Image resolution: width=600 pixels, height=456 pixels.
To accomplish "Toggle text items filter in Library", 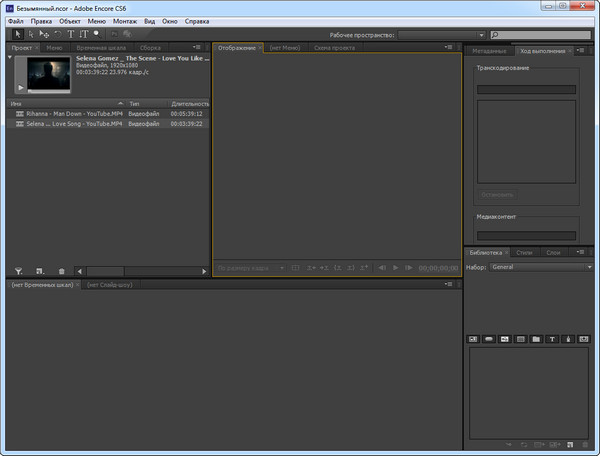I will click(x=552, y=339).
